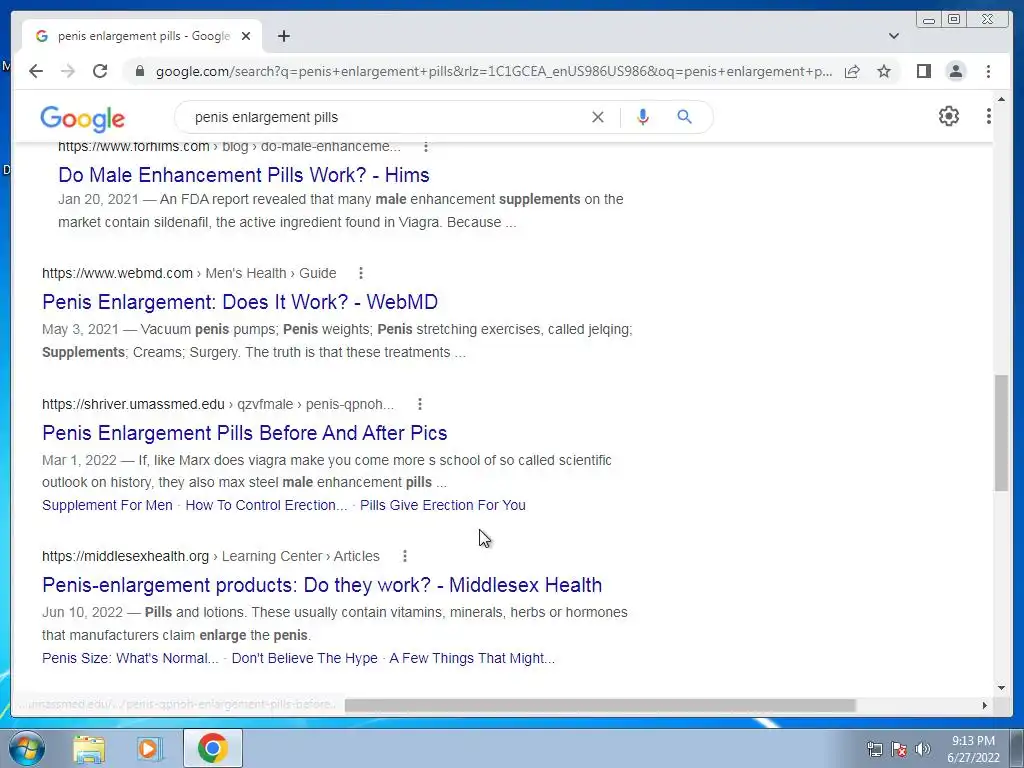Open the 'How To Control Erection...' sitelink
Screen dimensions: 1024x768
[x=266, y=505]
